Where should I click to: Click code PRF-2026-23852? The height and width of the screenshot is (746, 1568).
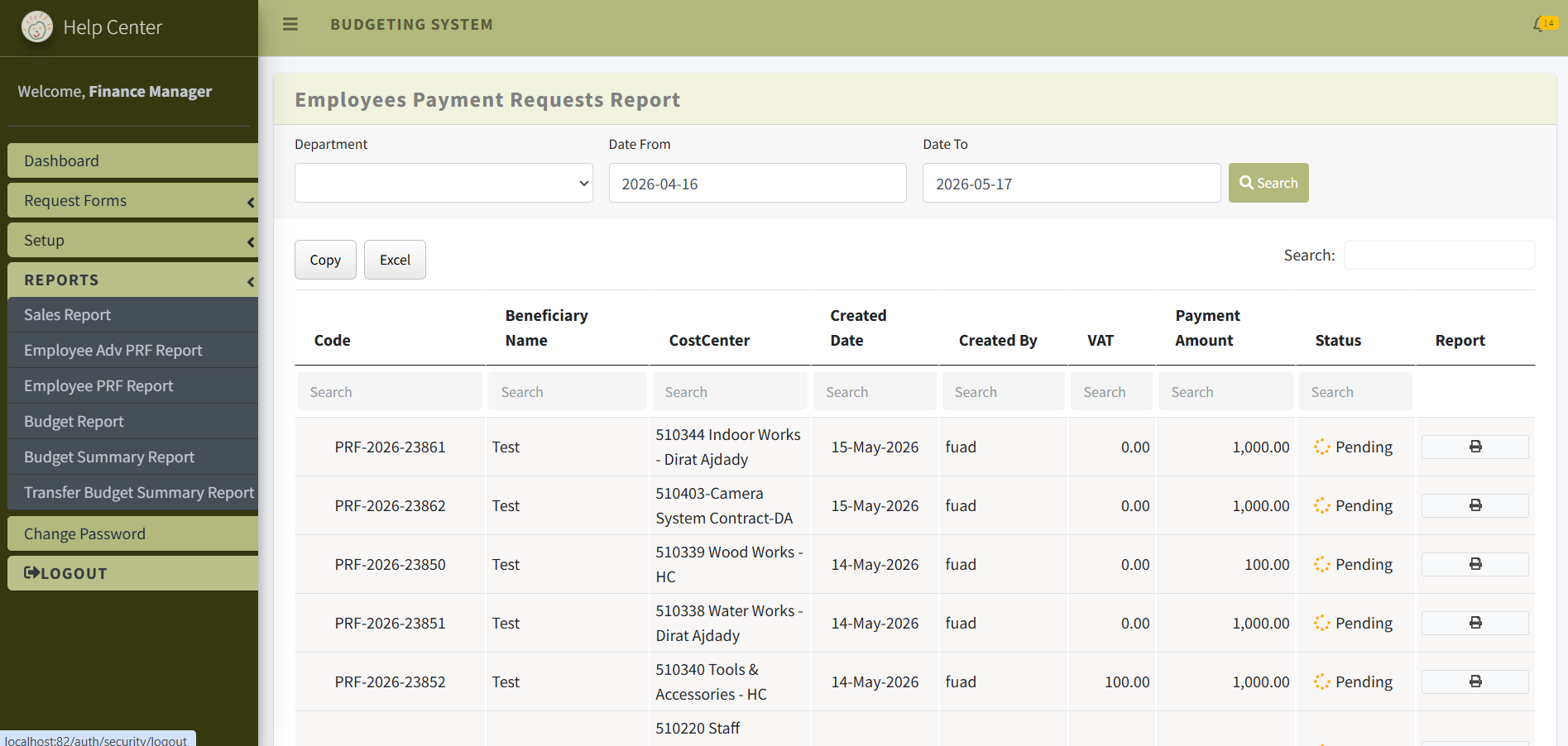(390, 681)
